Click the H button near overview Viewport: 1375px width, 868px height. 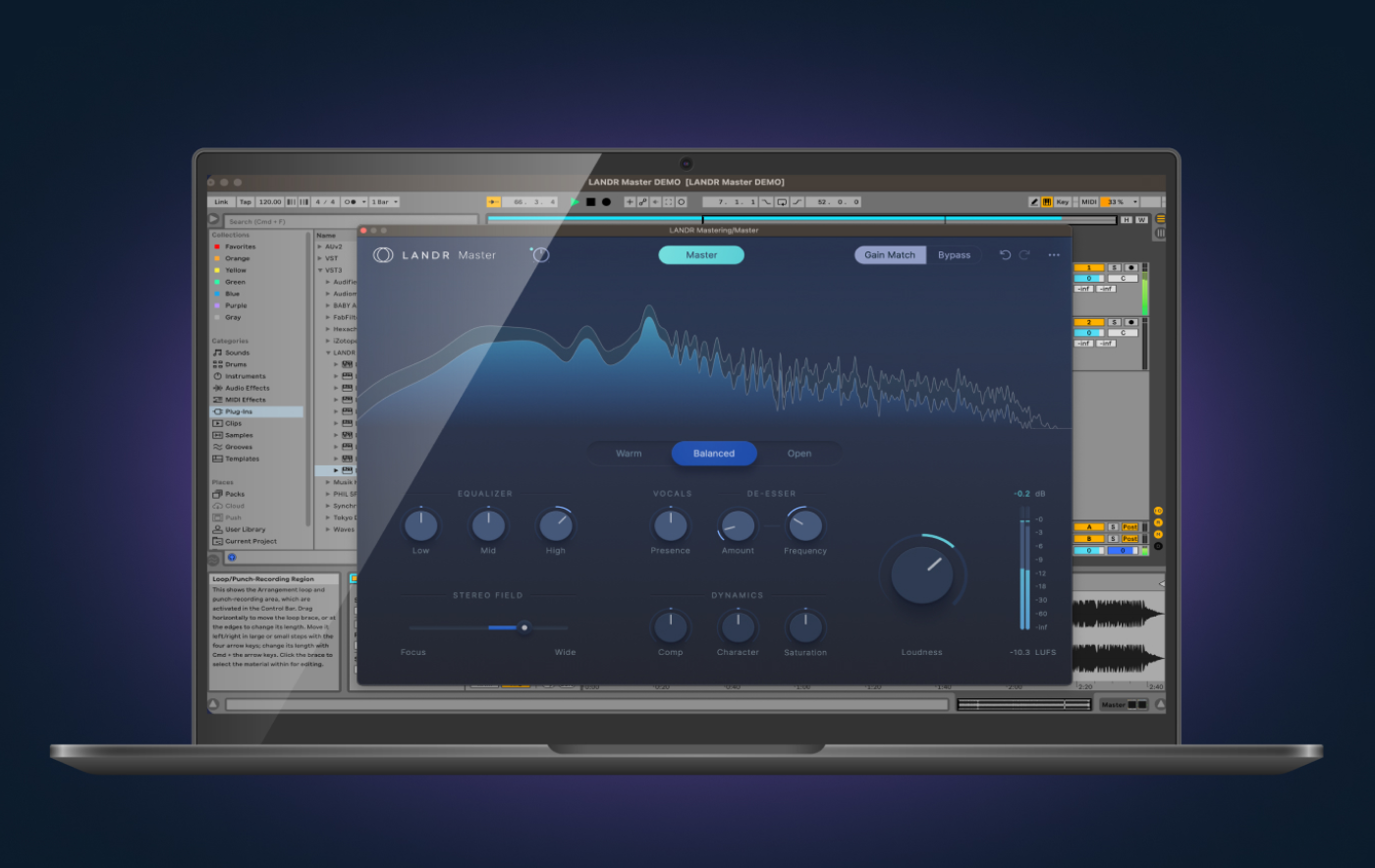tap(1127, 220)
